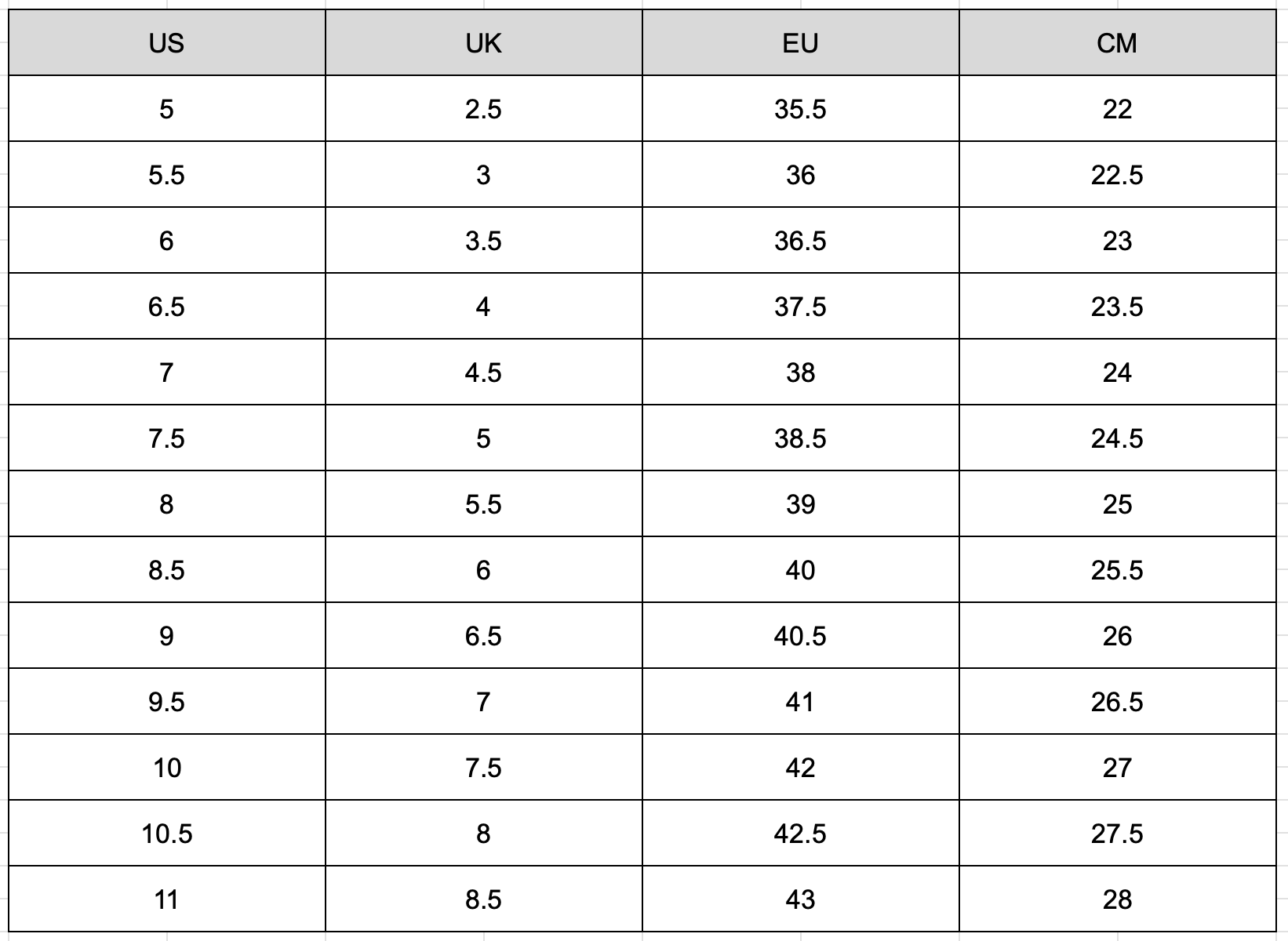Click the UK size 2.5 cell
This screenshot has width=1288, height=941.
pyautogui.click(x=483, y=109)
